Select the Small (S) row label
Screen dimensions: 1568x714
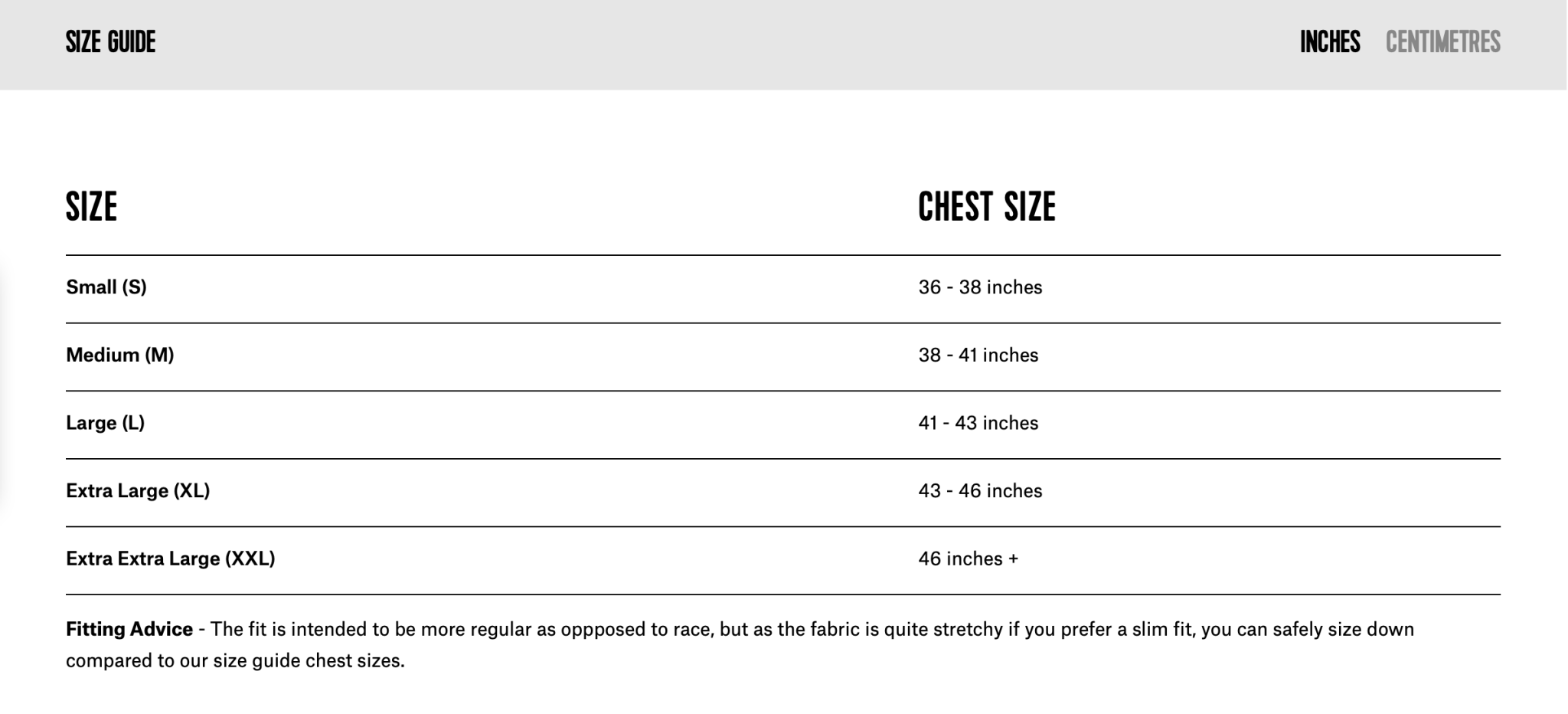click(x=106, y=287)
